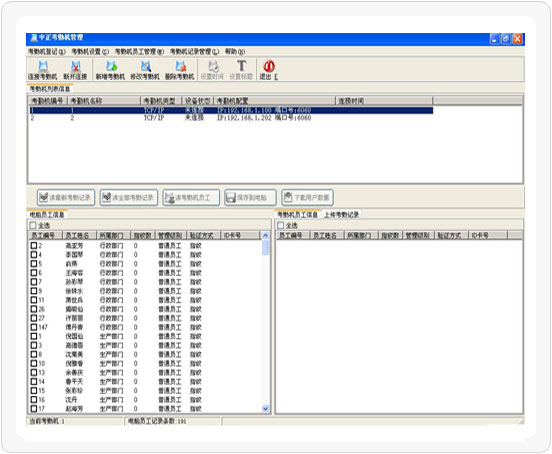Click the 修改考勤机 edit device icon
This screenshot has width=552, height=454.
tap(145, 70)
